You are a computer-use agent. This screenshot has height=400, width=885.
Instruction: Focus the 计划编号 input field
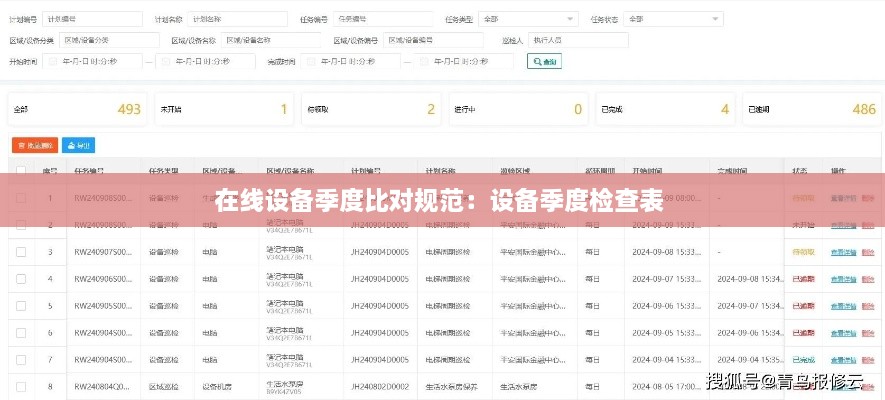click(x=93, y=19)
